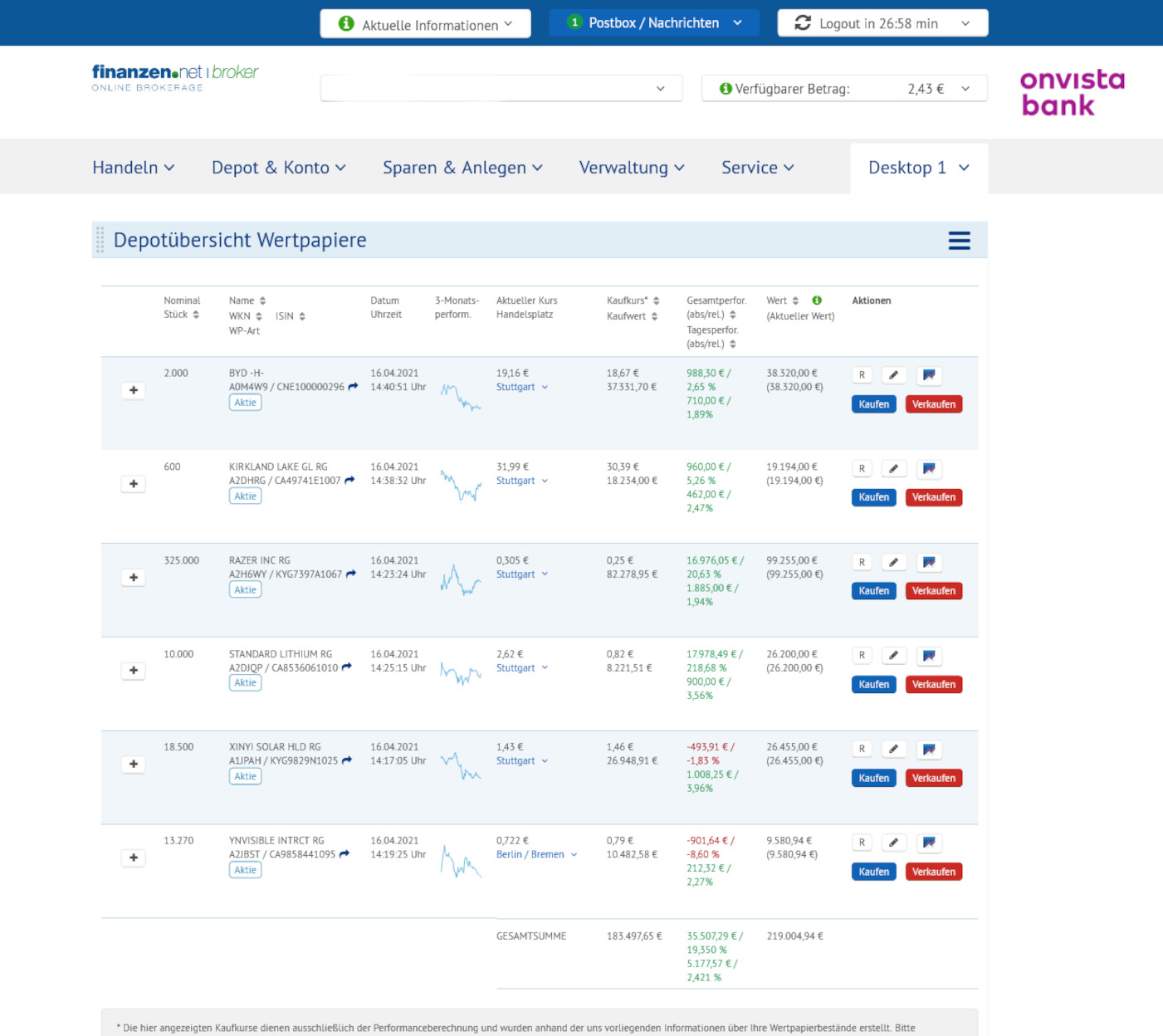Viewport: 1163px width, 1036px height.
Task: Sort by WKN sort arrows
Action: coord(259,316)
